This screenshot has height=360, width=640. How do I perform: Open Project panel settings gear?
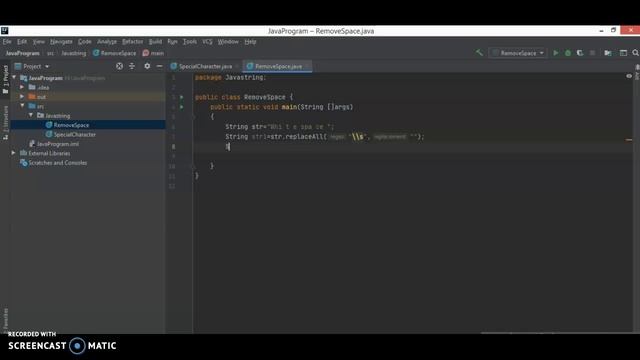147,66
